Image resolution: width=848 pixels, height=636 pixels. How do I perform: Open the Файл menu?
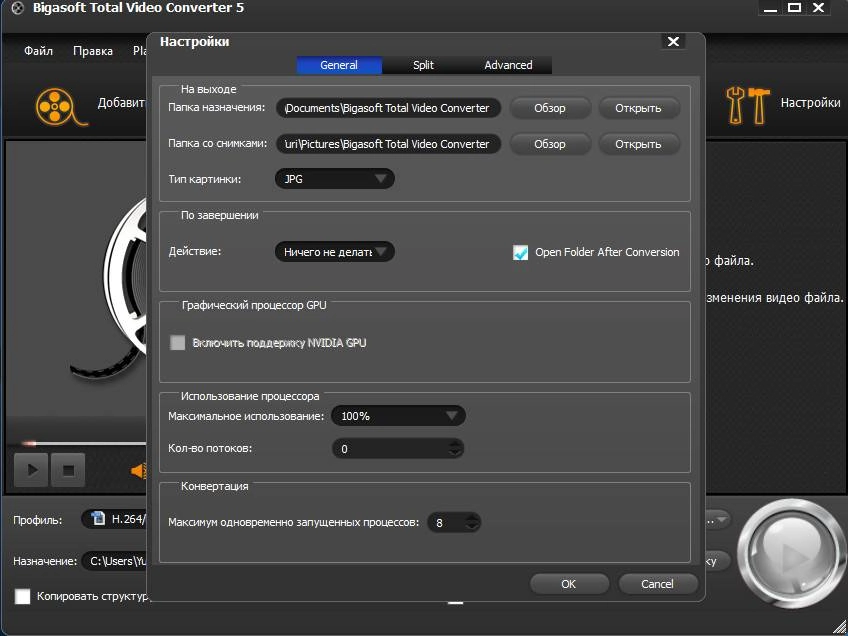(38, 51)
